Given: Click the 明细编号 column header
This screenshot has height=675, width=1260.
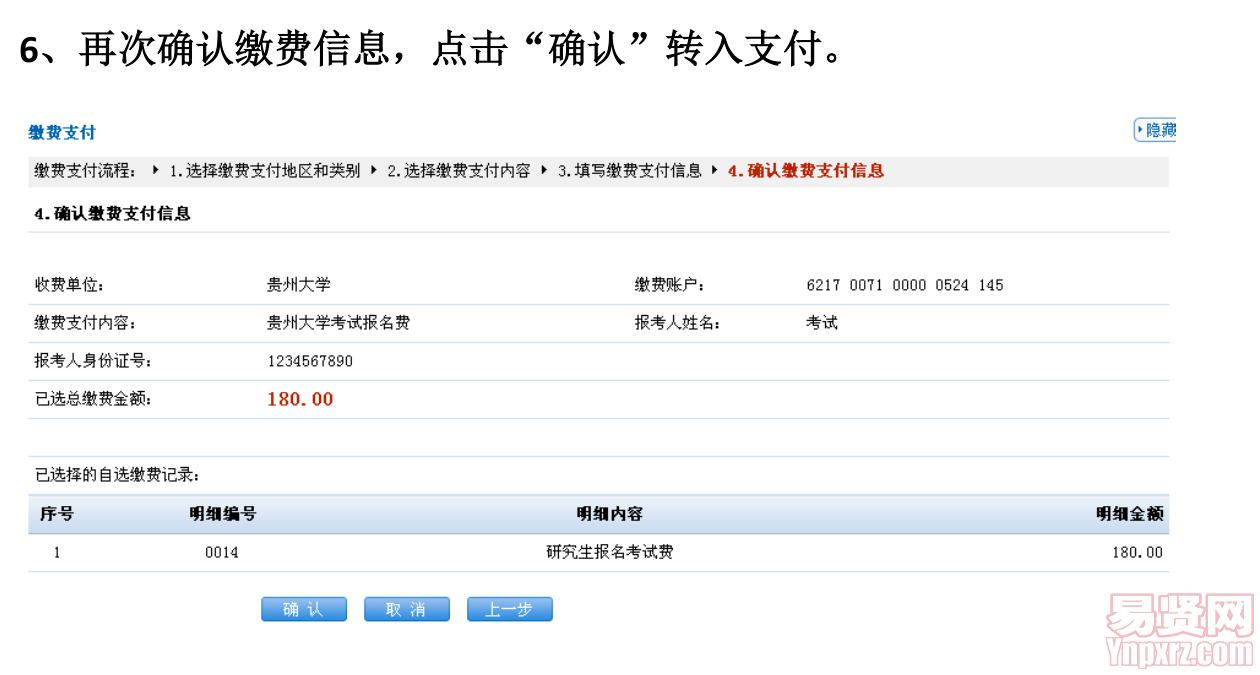Looking at the screenshot, I should 223,514.
